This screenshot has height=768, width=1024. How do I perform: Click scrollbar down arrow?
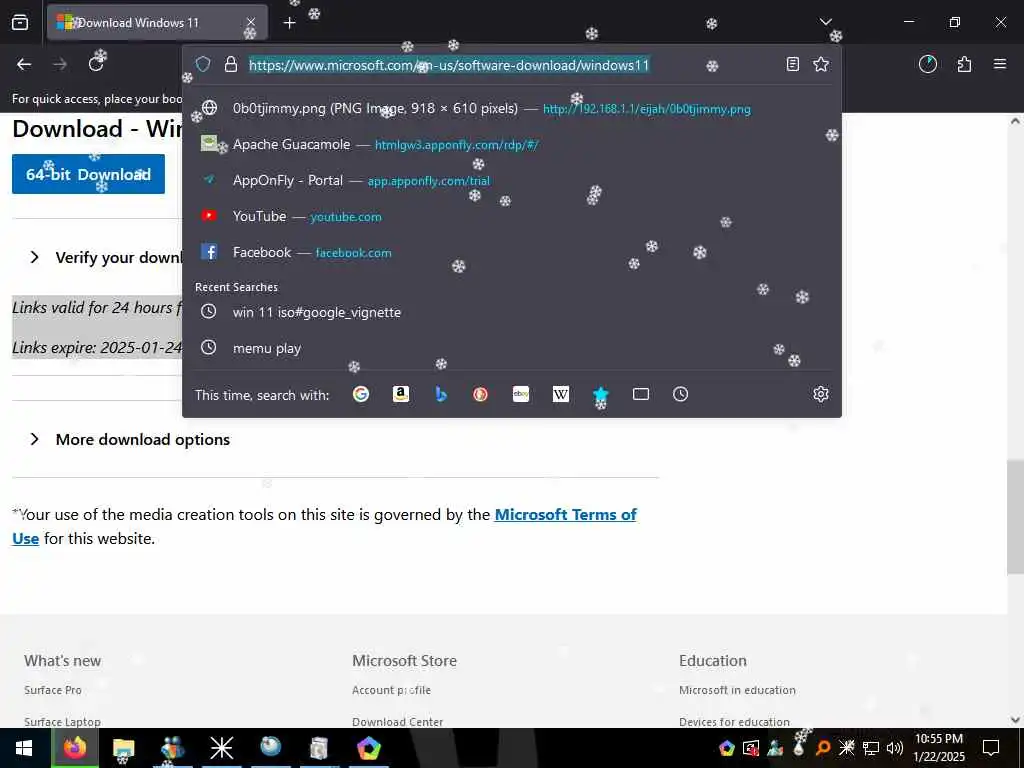coord(1015,720)
